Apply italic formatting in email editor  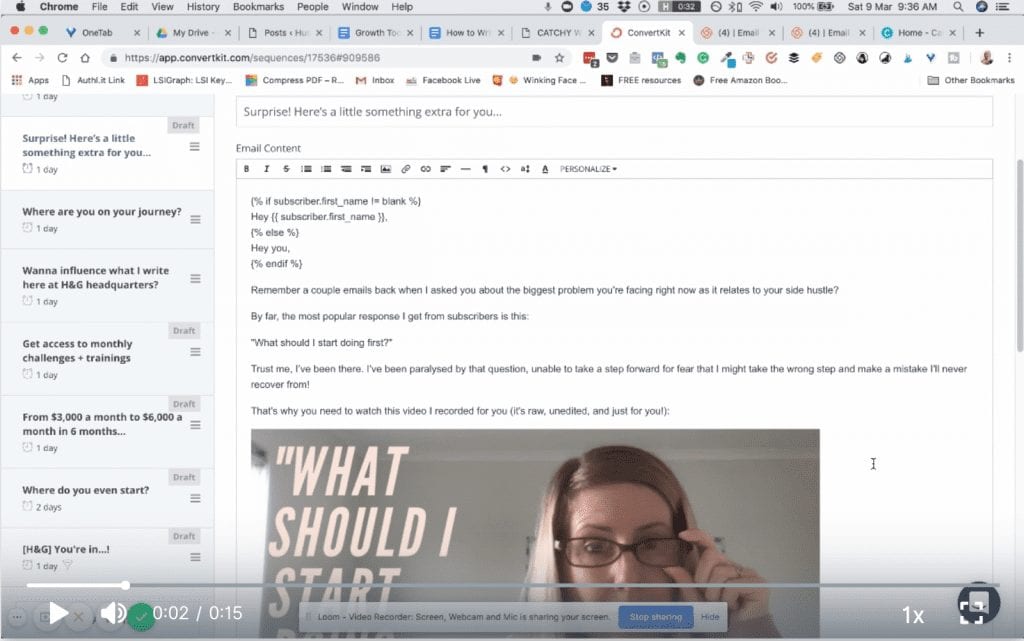pyautogui.click(x=266, y=169)
